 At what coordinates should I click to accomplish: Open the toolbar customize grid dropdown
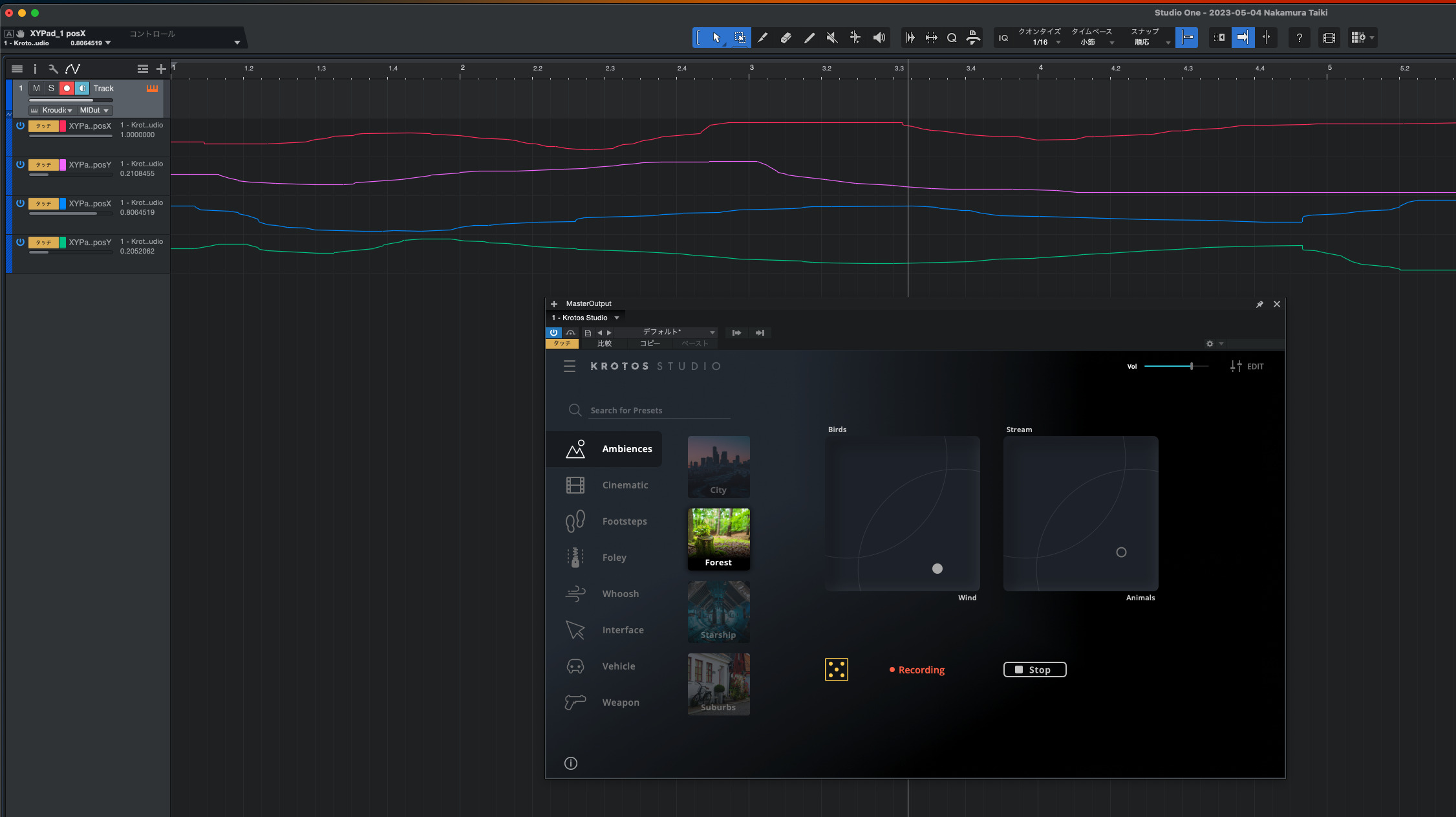(x=1362, y=38)
